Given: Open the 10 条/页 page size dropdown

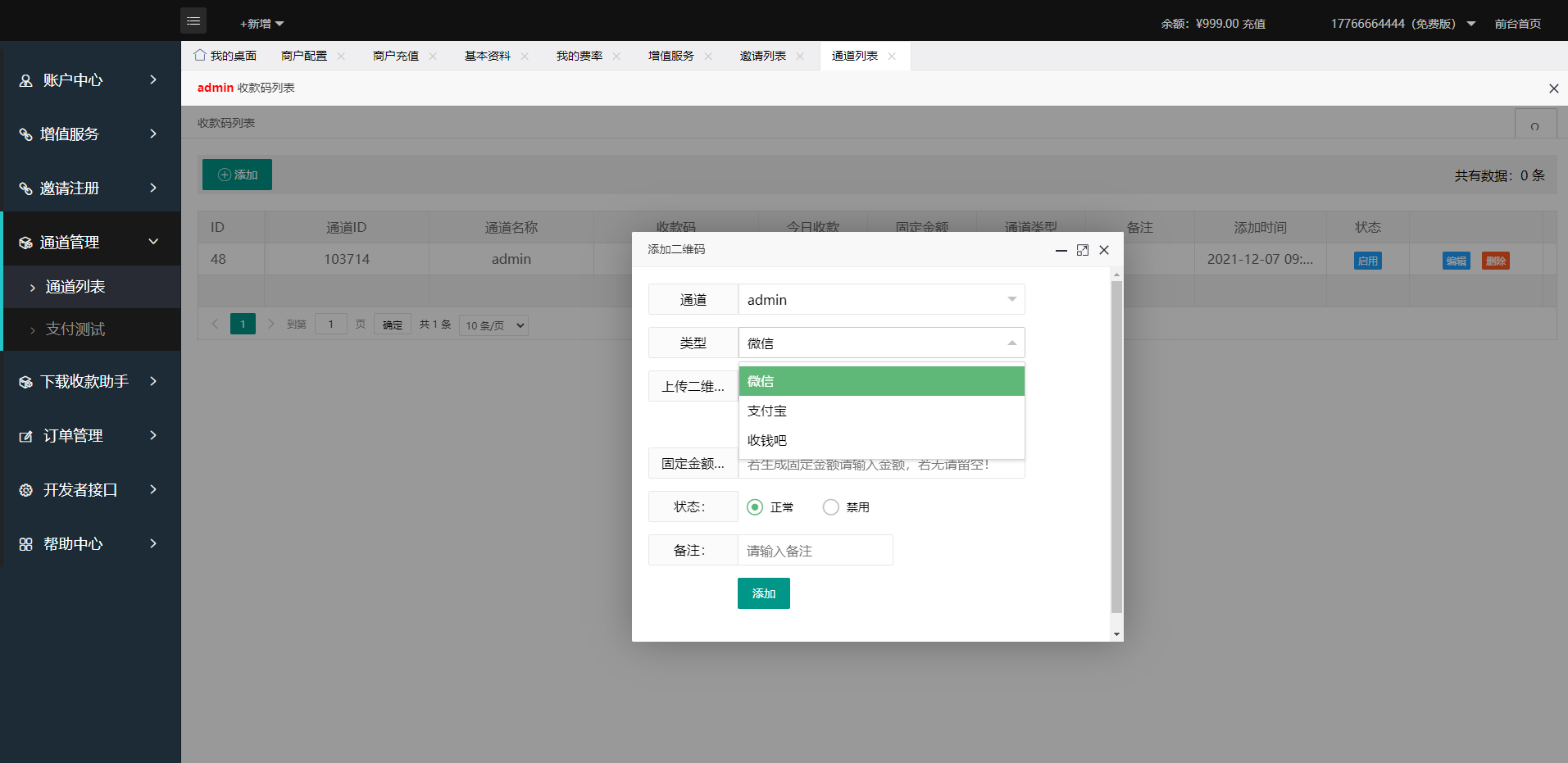Looking at the screenshot, I should [493, 325].
